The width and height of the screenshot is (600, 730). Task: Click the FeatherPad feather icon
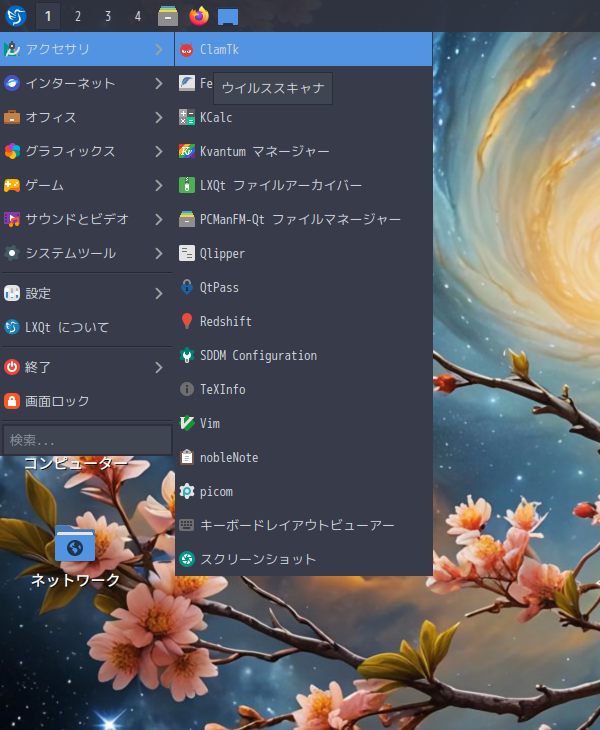(x=187, y=83)
